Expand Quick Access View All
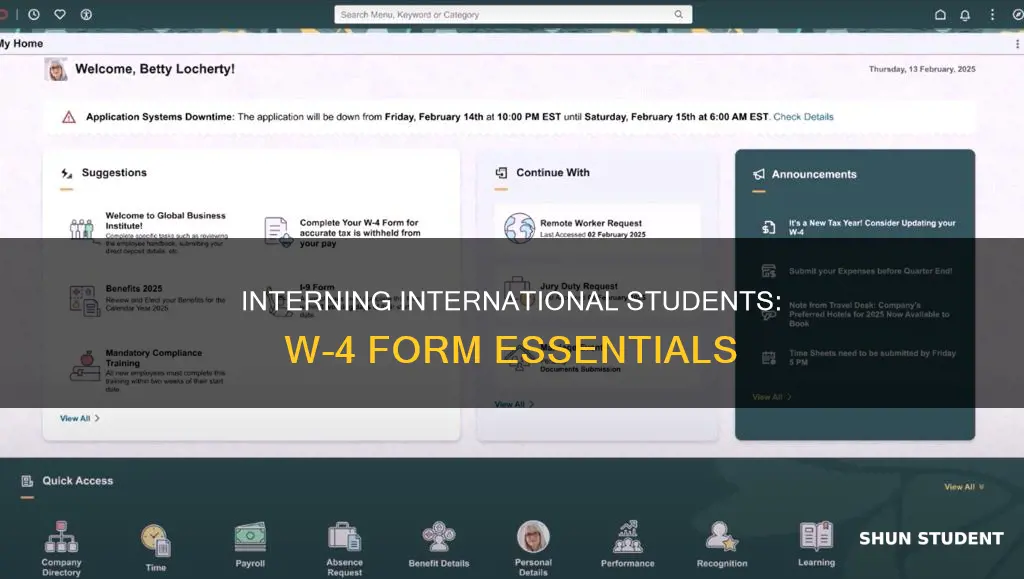This screenshot has width=1024, height=579. pos(964,487)
